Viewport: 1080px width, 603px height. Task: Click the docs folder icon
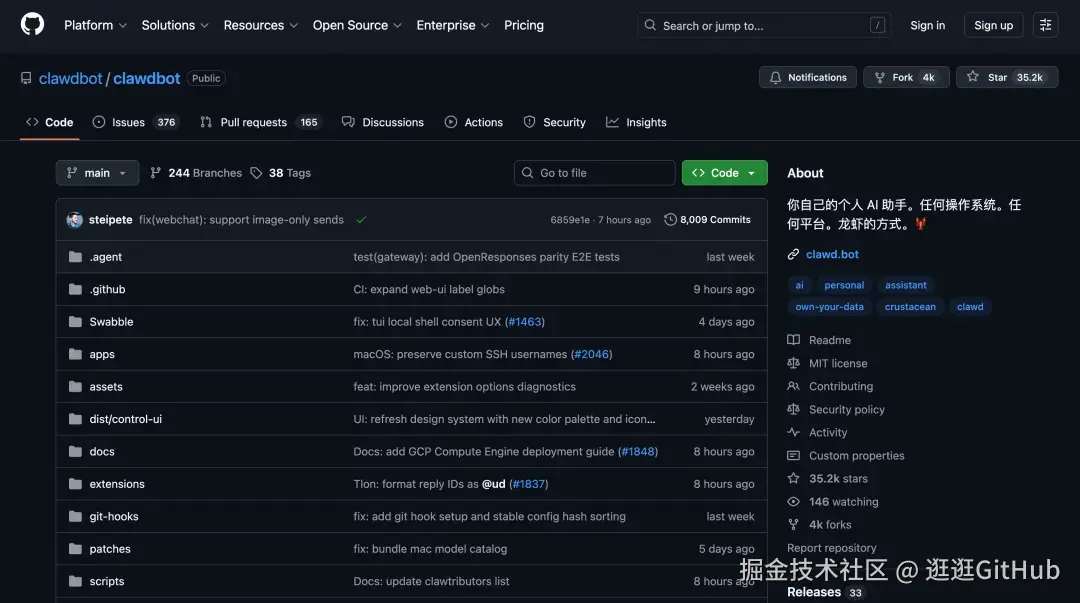75,451
